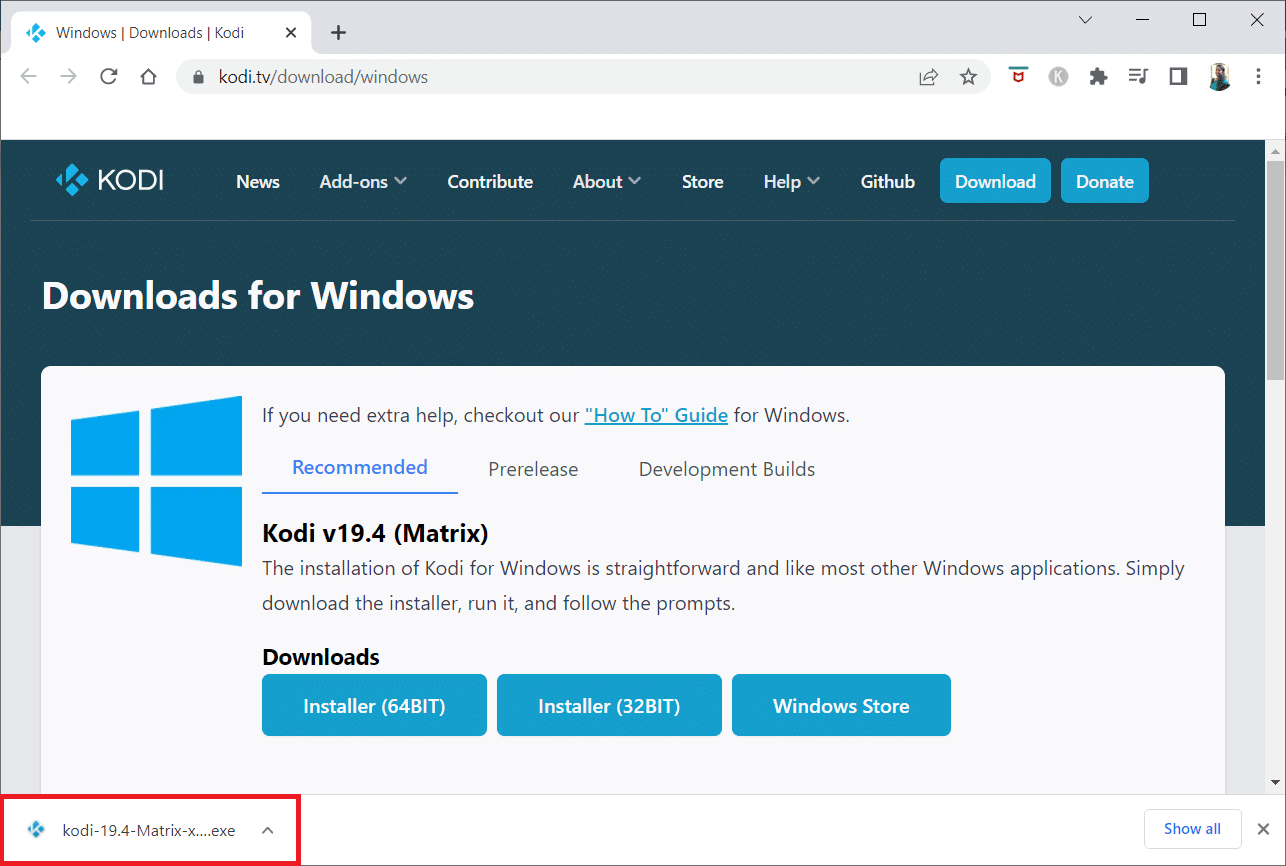Click the page vertical scrollbar thumb
1286x866 pixels.
(1275, 270)
